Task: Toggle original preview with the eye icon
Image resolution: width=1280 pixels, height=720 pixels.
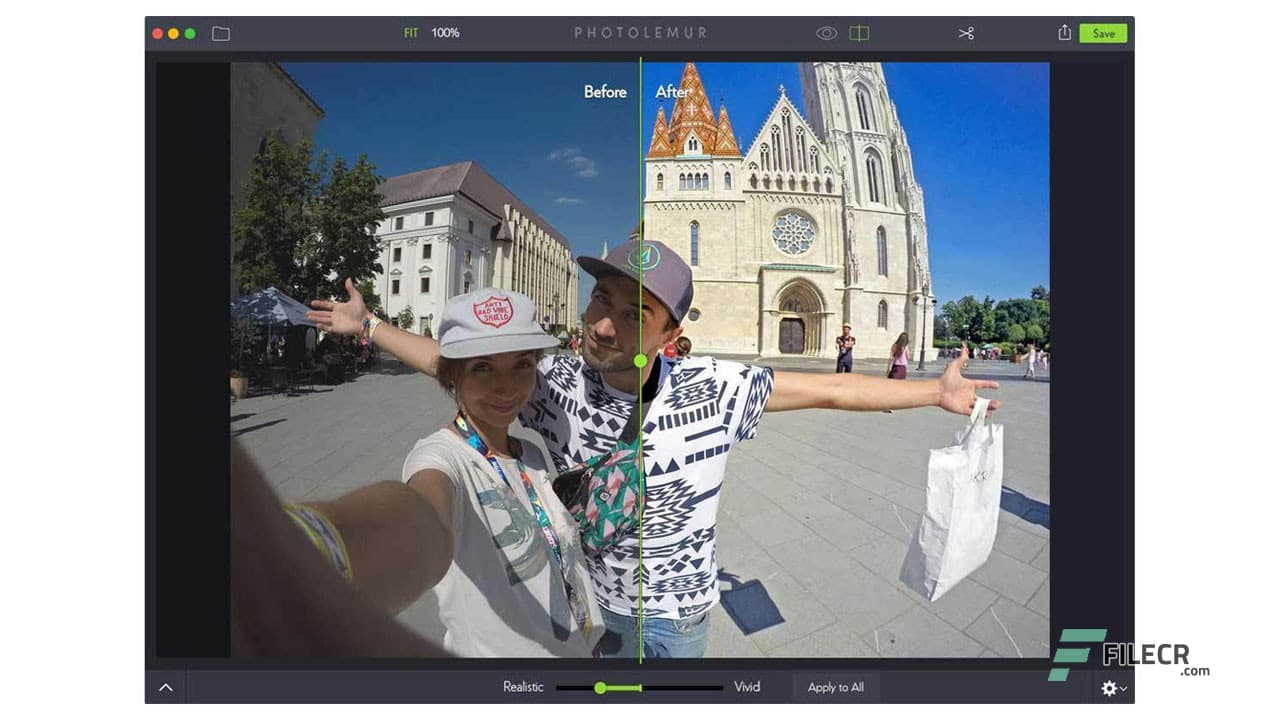Action: click(x=825, y=32)
